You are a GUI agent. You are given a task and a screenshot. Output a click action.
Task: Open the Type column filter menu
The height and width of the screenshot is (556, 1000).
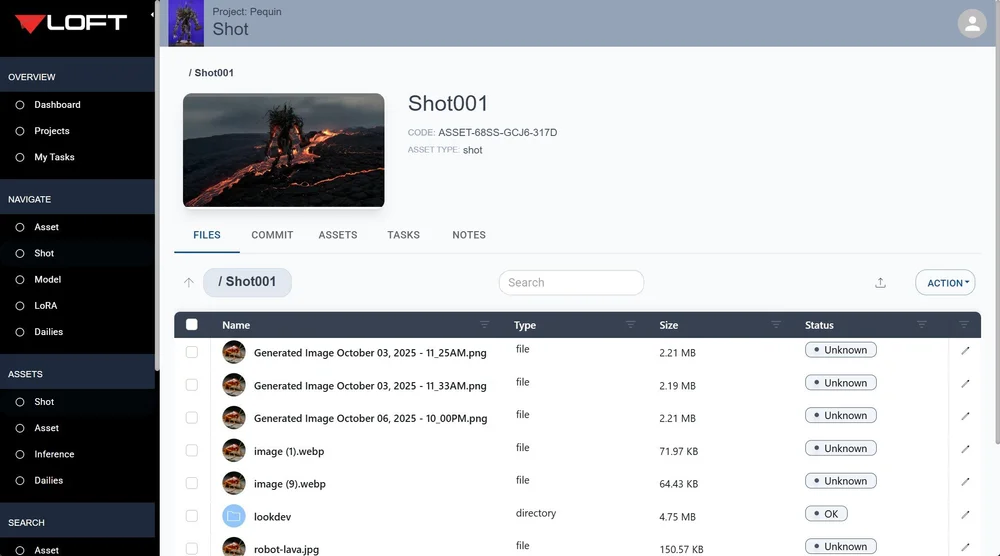coord(630,325)
